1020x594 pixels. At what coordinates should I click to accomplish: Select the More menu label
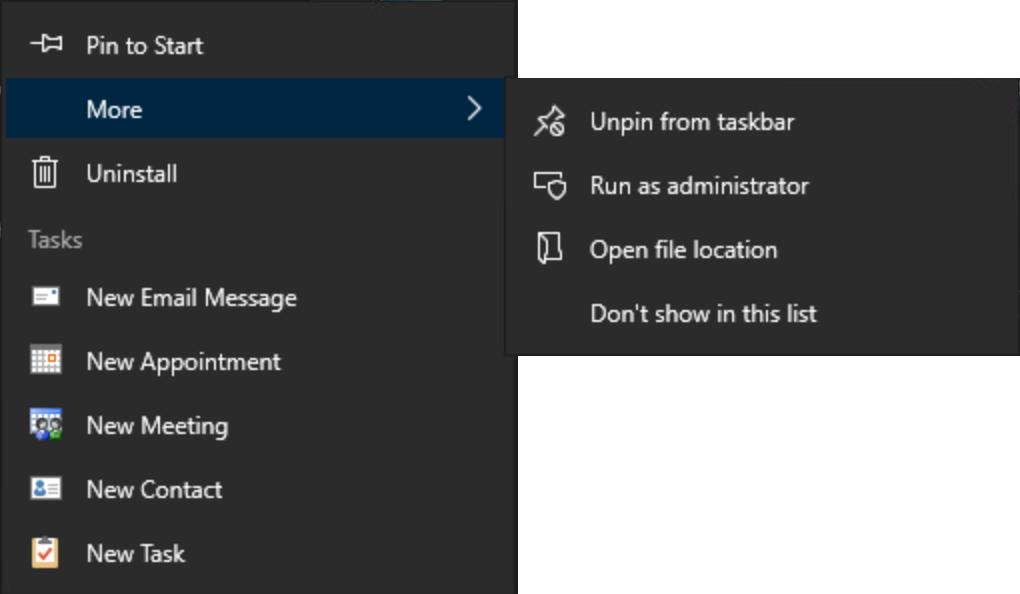click(114, 109)
